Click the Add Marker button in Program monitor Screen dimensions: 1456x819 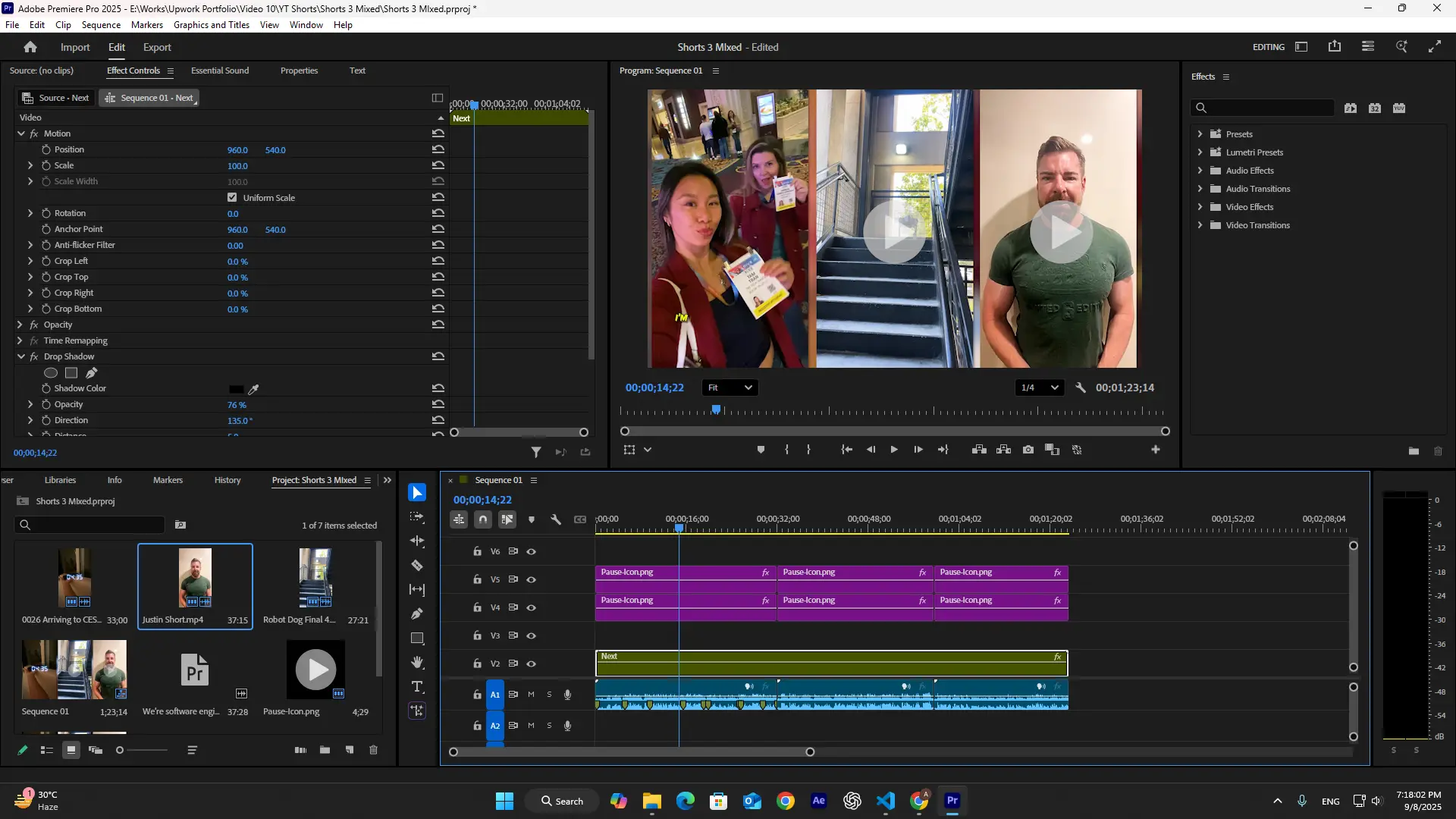tap(761, 450)
